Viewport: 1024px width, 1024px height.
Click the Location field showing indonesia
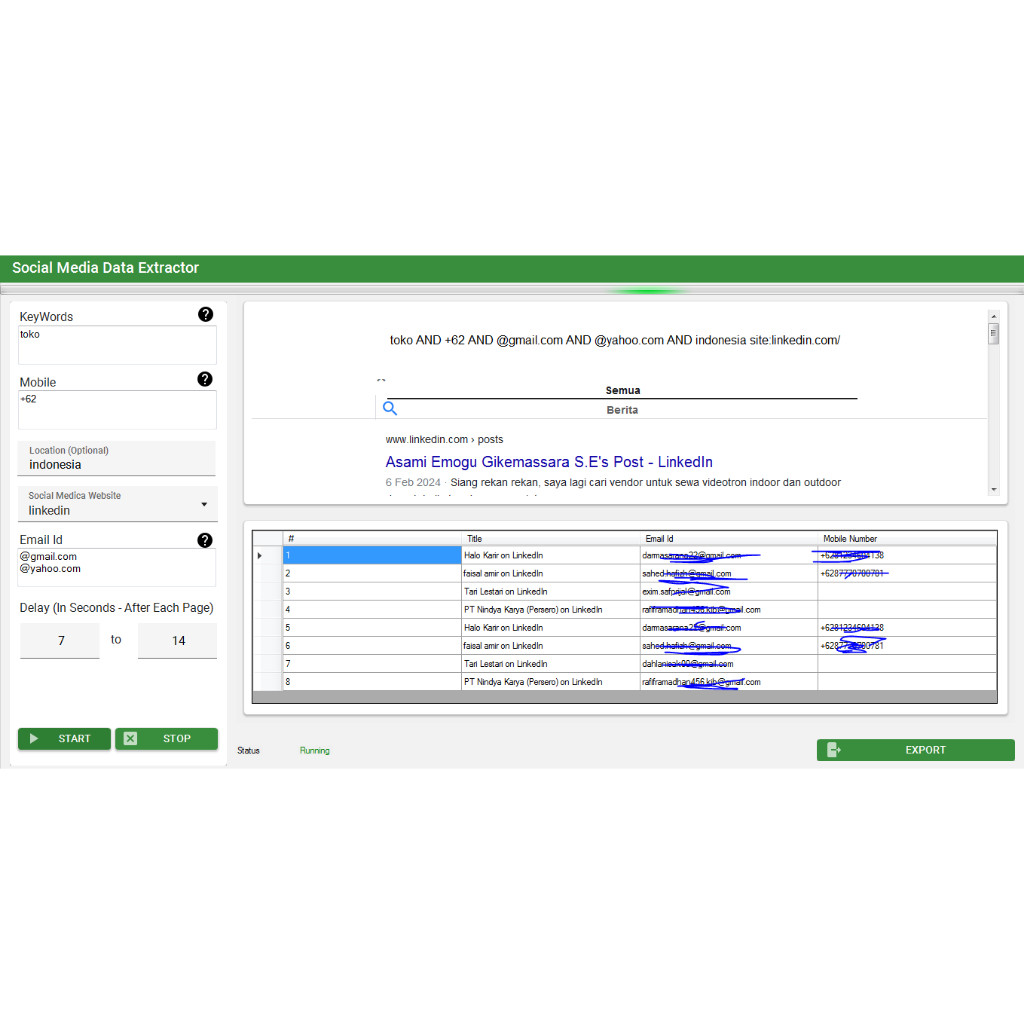point(117,458)
